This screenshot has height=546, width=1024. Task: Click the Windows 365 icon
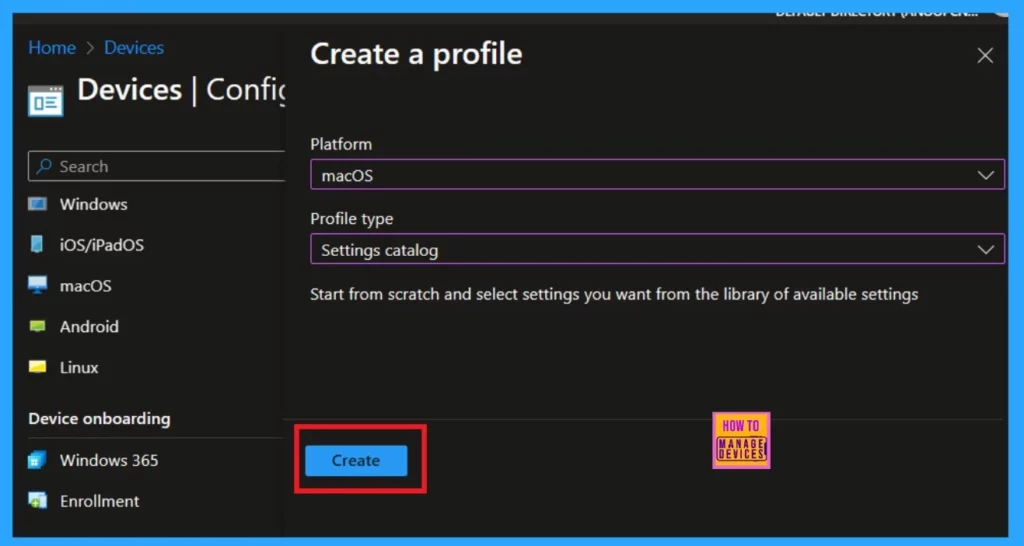click(37, 460)
